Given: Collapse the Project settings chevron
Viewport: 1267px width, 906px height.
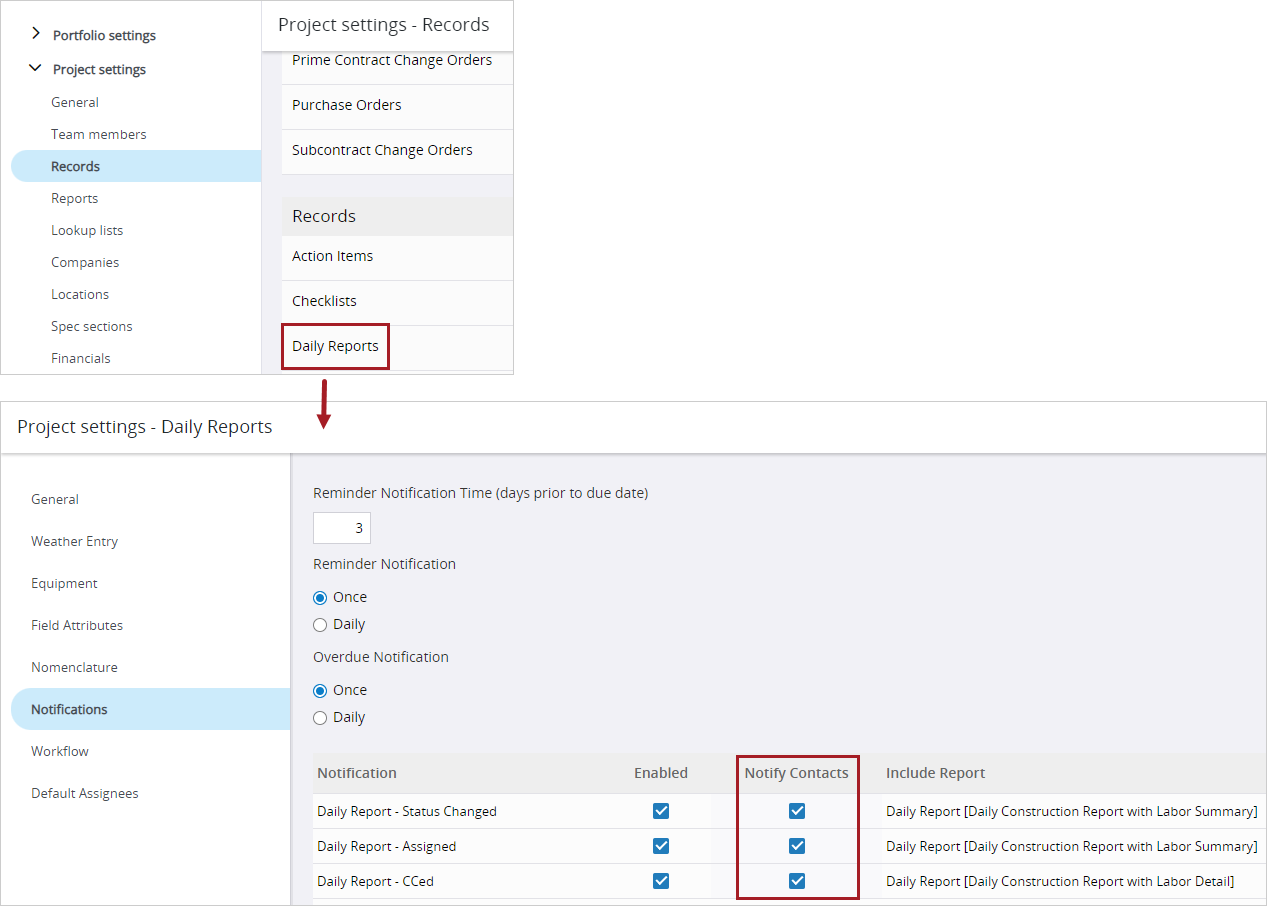Looking at the screenshot, I should pyautogui.click(x=36, y=68).
